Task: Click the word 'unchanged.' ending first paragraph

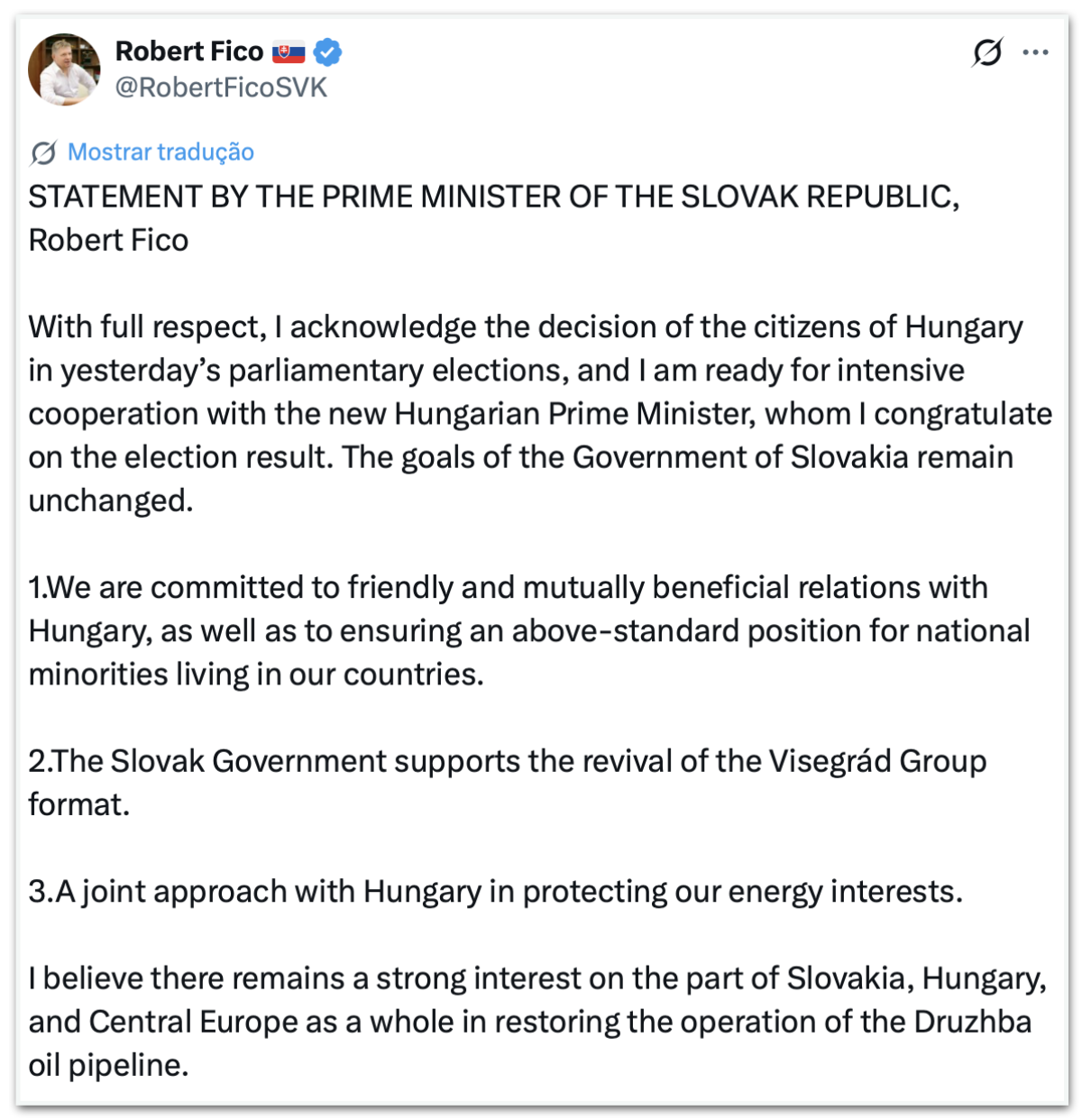Action: 111,500
